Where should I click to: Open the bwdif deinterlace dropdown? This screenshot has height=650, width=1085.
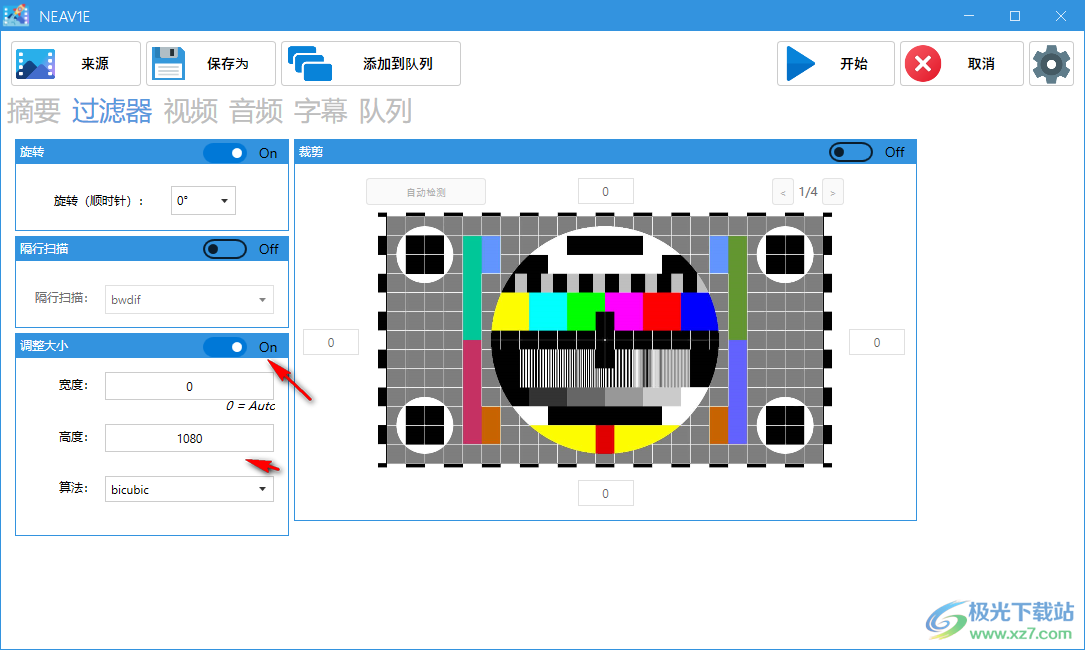coord(189,300)
